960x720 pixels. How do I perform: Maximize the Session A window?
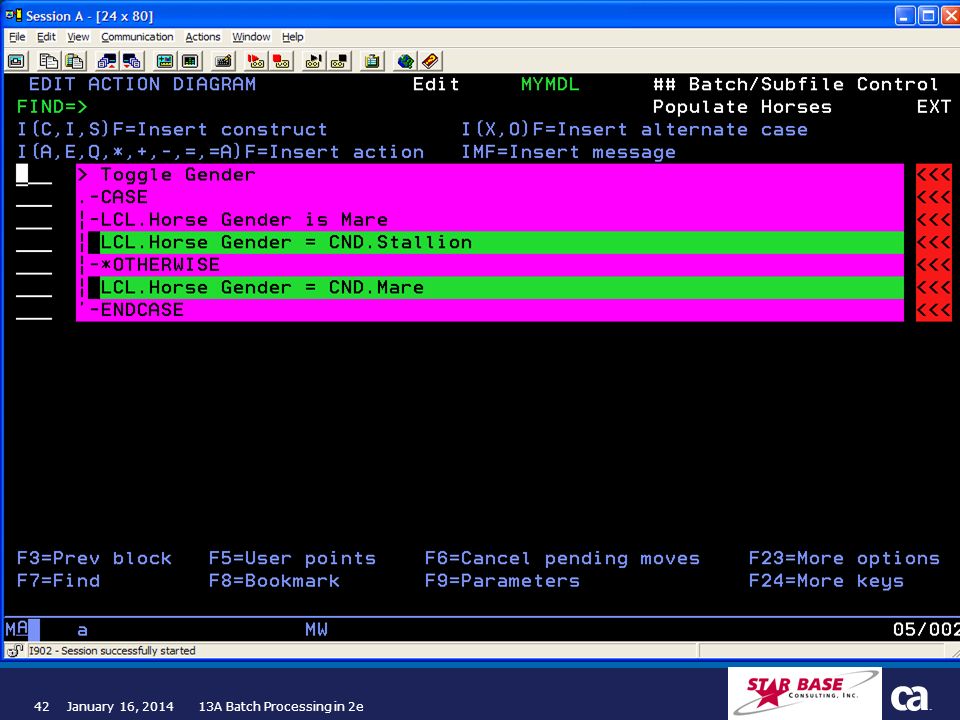tap(928, 15)
